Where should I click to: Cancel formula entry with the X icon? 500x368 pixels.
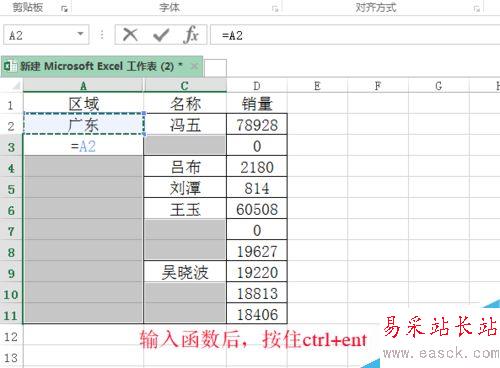pyautogui.click(x=130, y=35)
